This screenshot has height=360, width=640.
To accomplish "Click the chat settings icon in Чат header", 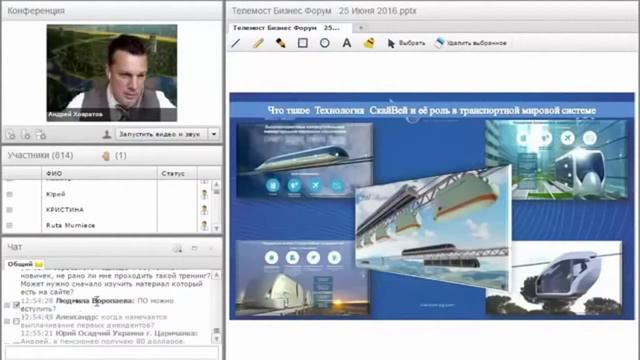I will [178, 248].
